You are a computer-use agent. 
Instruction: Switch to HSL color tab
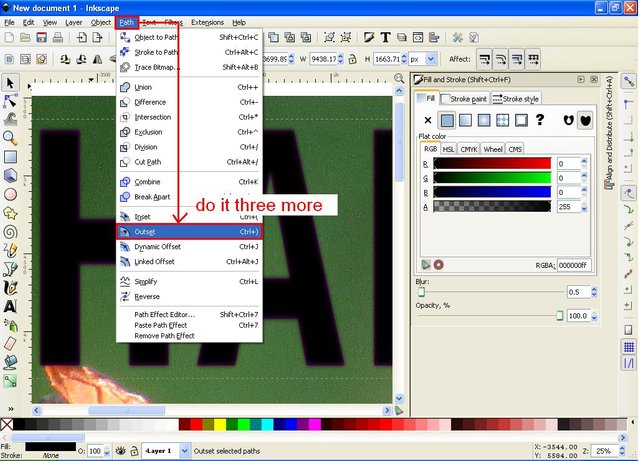(448, 149)
